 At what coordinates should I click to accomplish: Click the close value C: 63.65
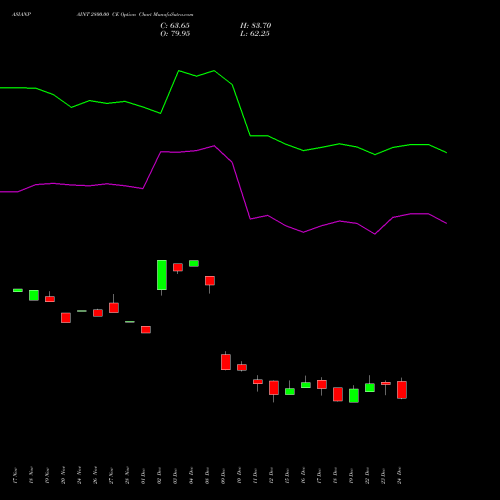[x=175, y=26]
